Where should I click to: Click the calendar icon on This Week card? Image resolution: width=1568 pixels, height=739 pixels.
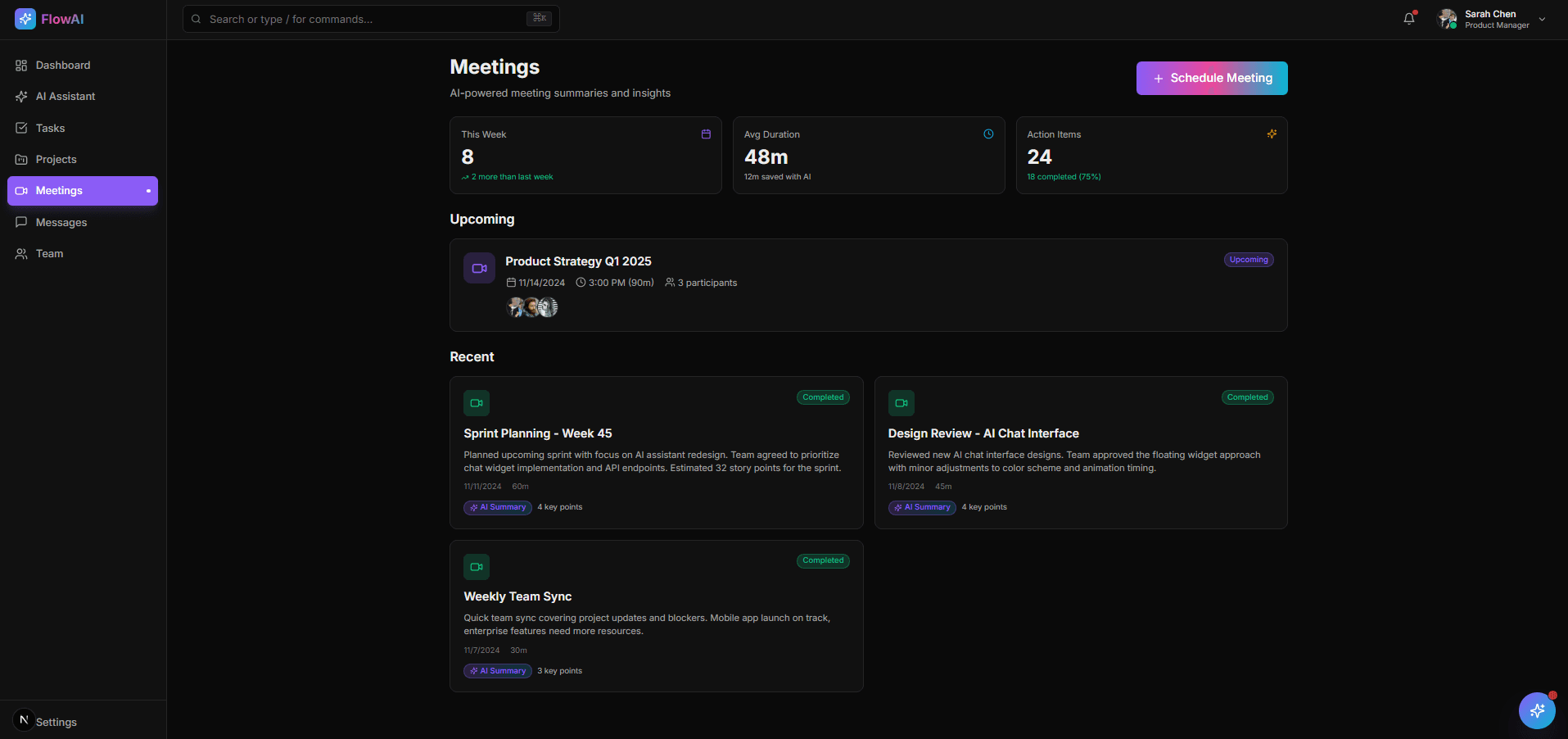705,134
